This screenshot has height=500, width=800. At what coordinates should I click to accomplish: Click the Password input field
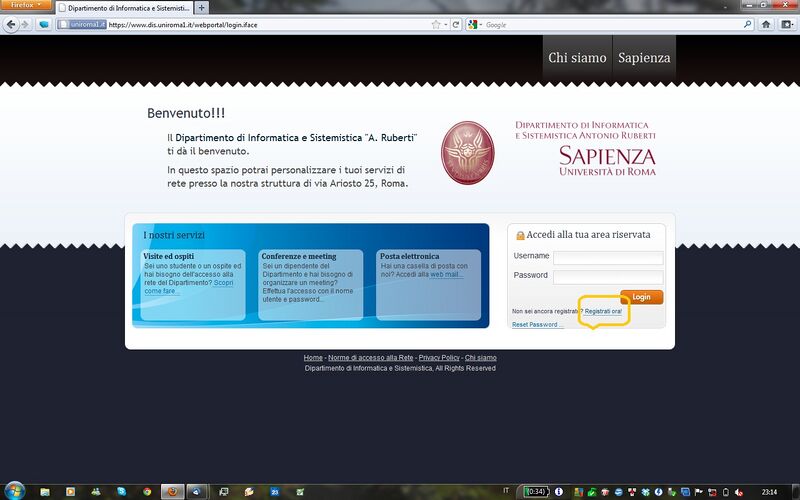608,277
